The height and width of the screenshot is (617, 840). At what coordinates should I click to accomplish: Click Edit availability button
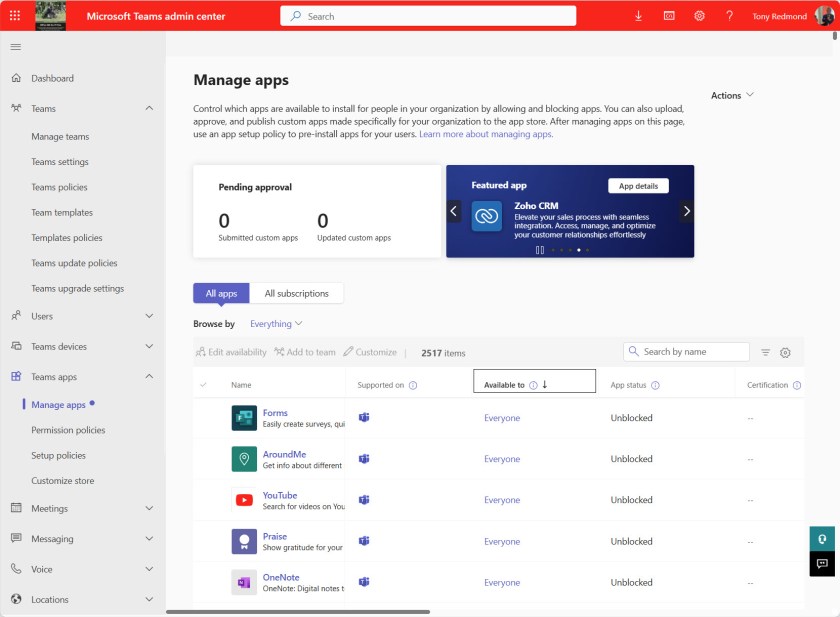tap(231, 352)
